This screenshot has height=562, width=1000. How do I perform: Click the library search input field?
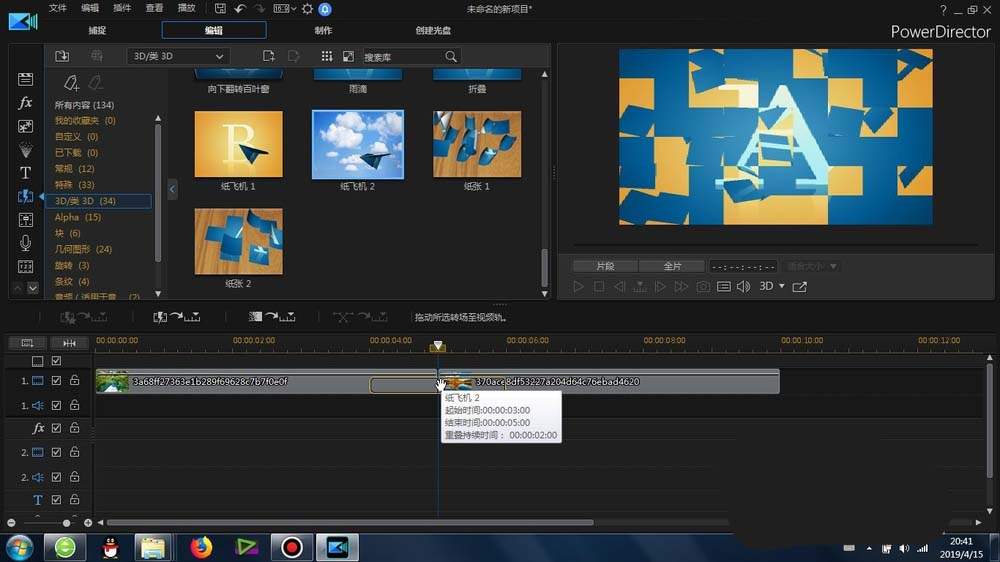[x=402, y=57]
